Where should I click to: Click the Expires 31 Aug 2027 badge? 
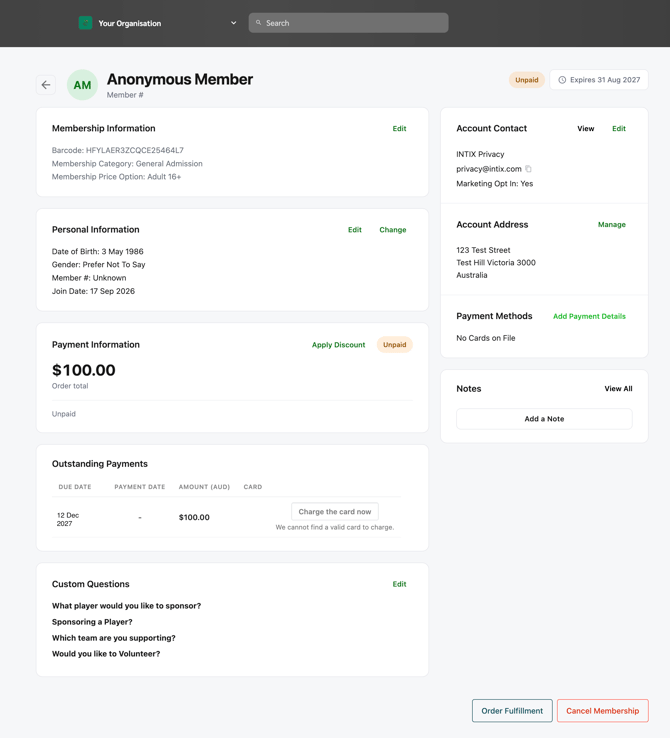(599, 80)
